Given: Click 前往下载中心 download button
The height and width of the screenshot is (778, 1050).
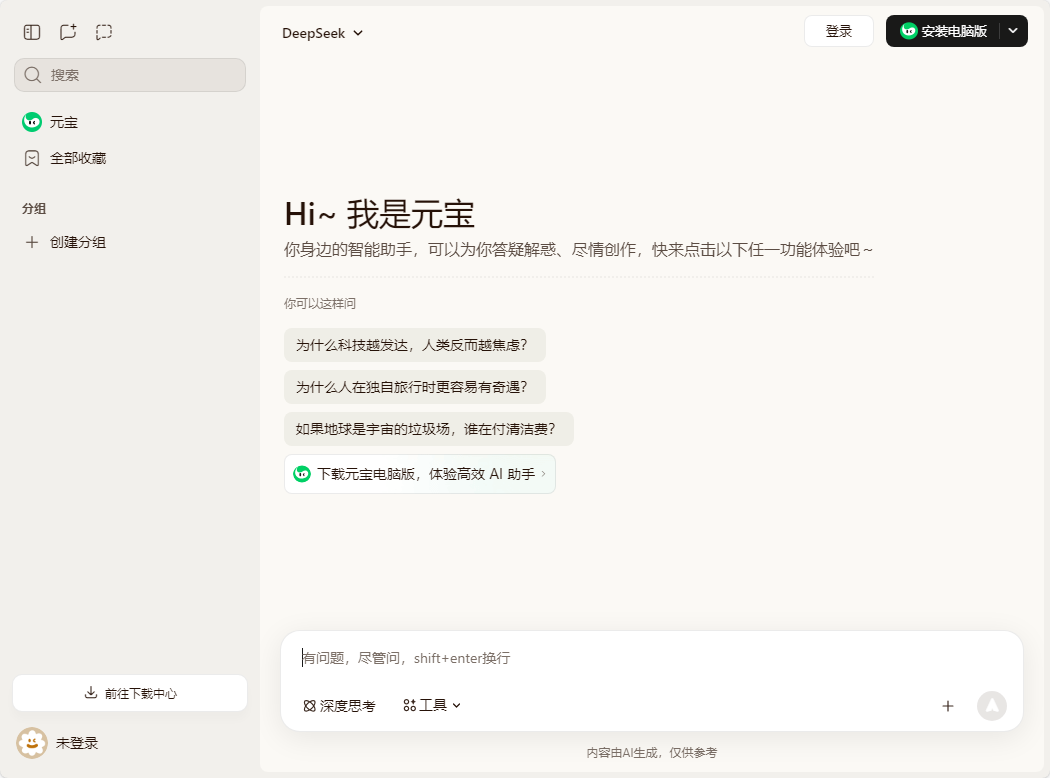Looking at the screenshot, I should click(130, 693).
